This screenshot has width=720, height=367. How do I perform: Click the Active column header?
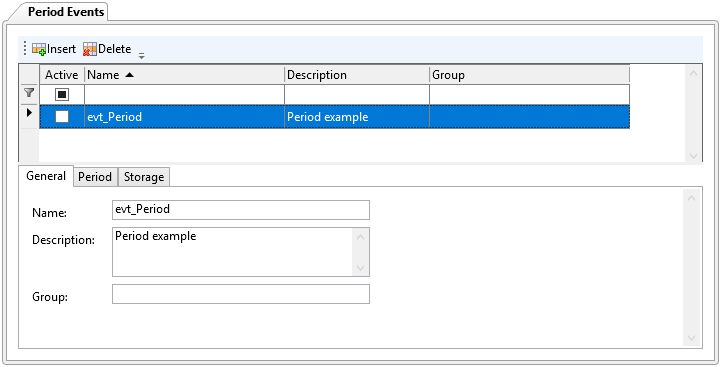pyautogui.click(x=62, y=75)
